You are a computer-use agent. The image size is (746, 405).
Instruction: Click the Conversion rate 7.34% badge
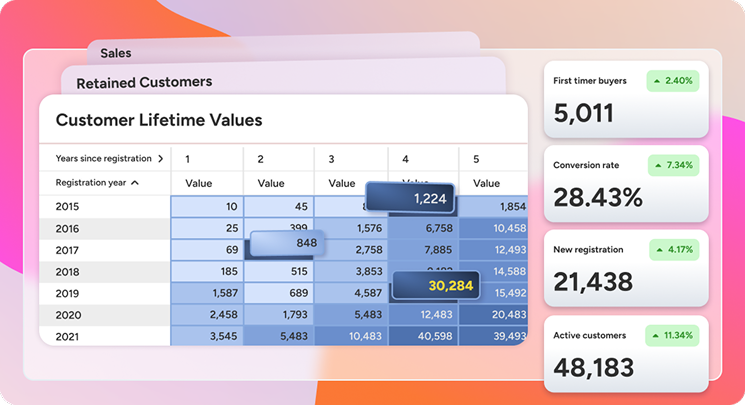[x=673, y=165]
